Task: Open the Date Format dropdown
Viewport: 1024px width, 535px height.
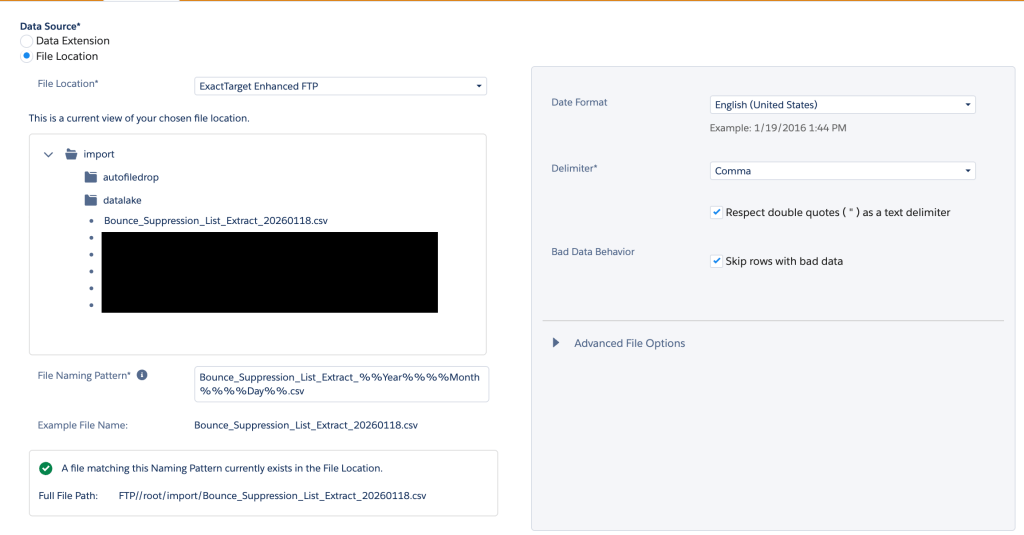Action: click(842, 104)
